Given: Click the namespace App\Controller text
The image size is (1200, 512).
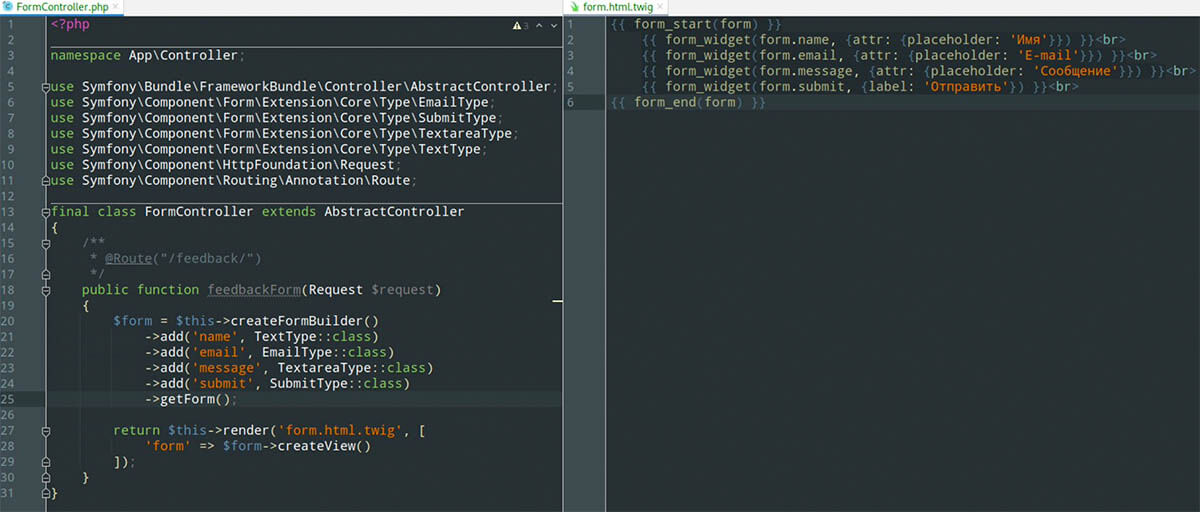Looking at the screenshot, I should 146,56.
